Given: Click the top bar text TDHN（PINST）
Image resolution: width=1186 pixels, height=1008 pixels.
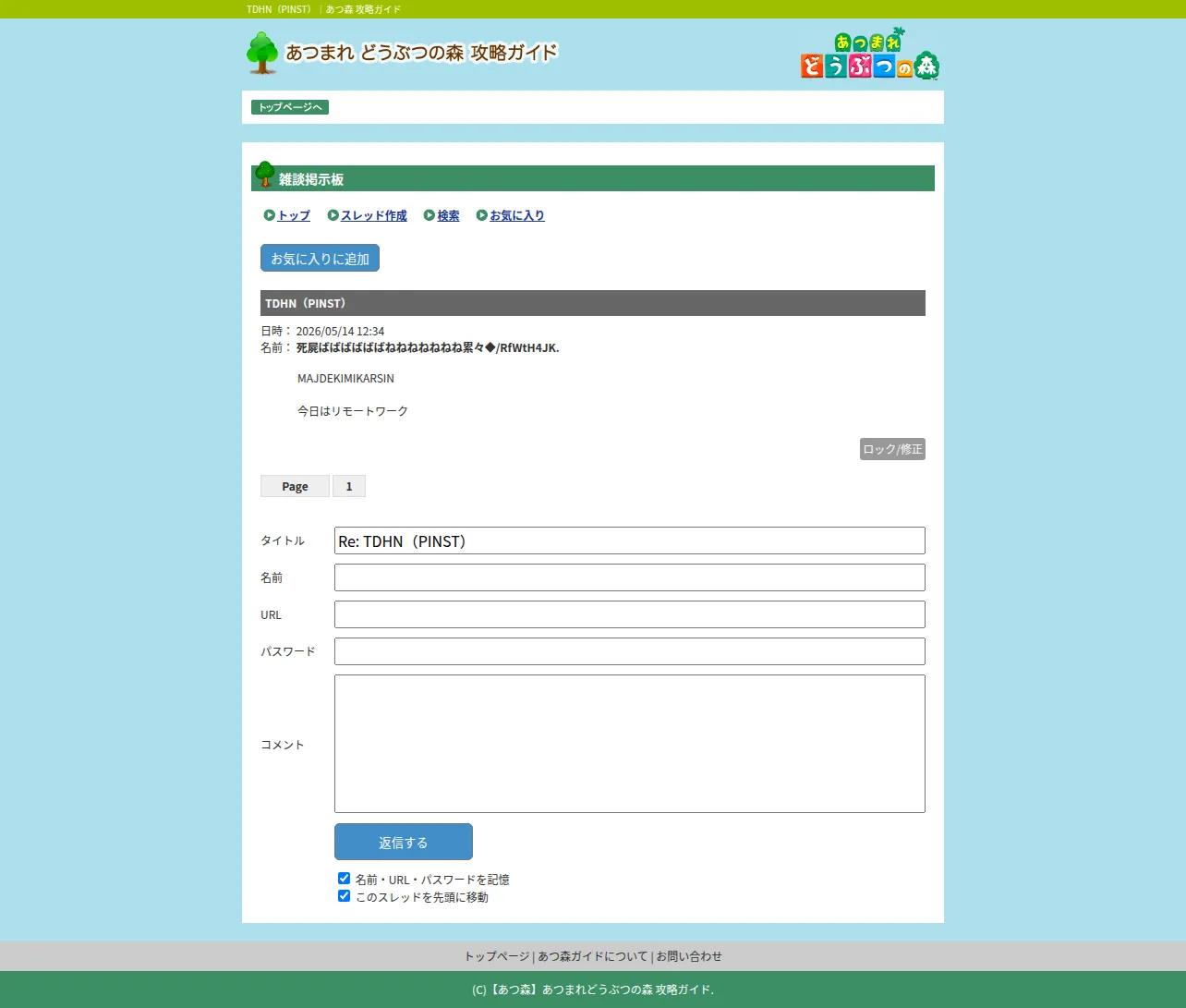Looking at the screenshot, I should click(x=281, y=9).
